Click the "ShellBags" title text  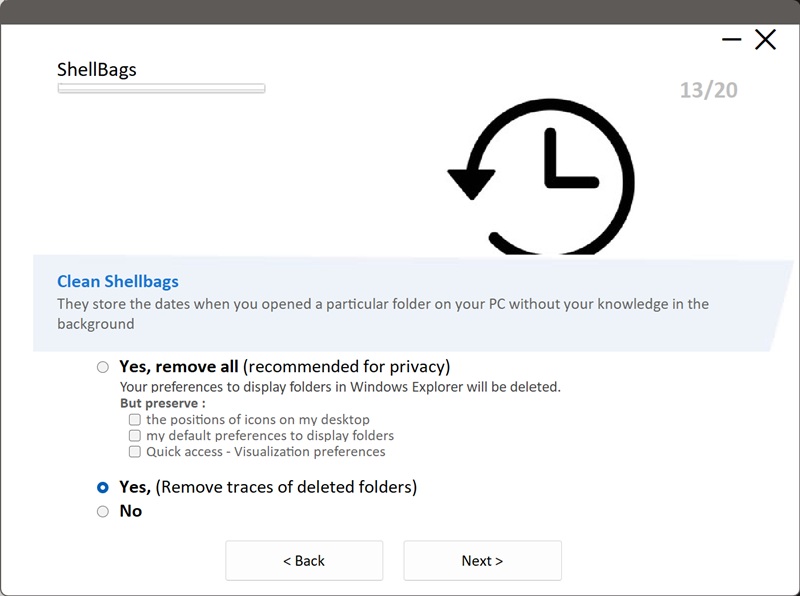point(97,69)
